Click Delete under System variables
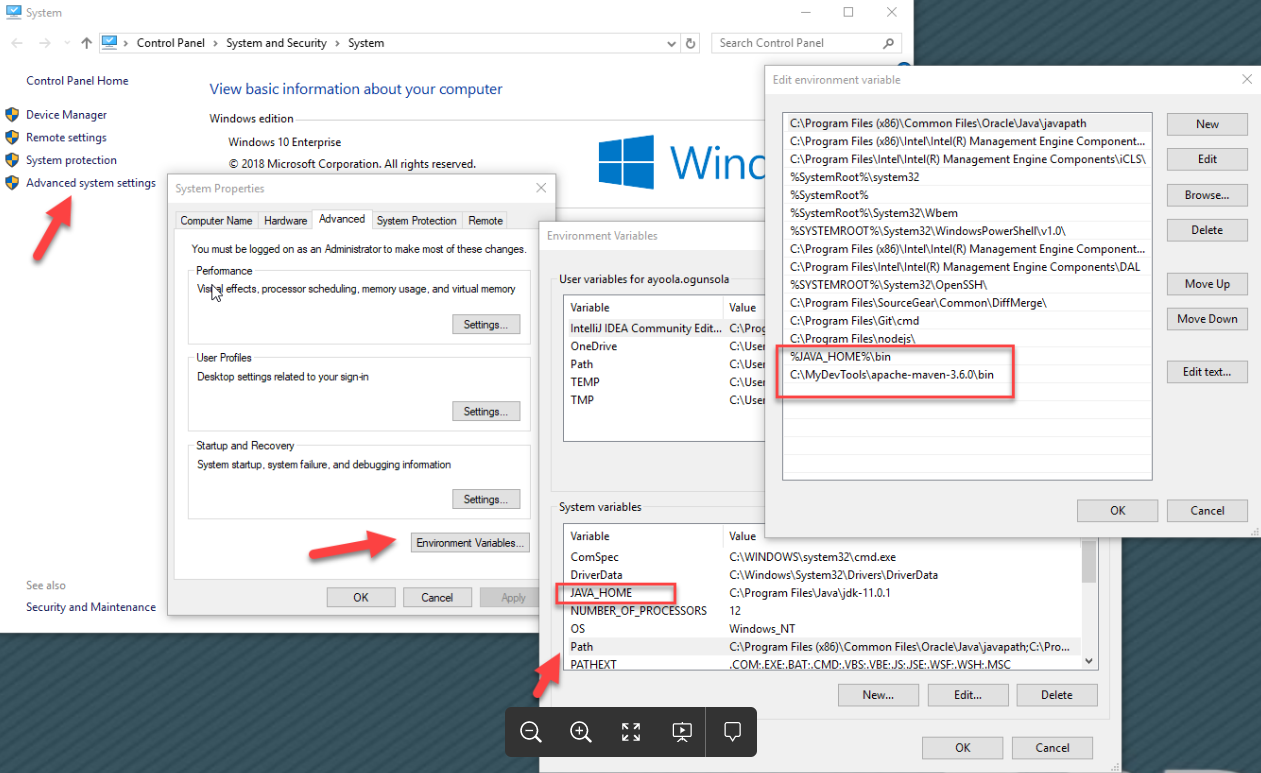Viewport: 1261px width, 773px height. coord(1057,695)
